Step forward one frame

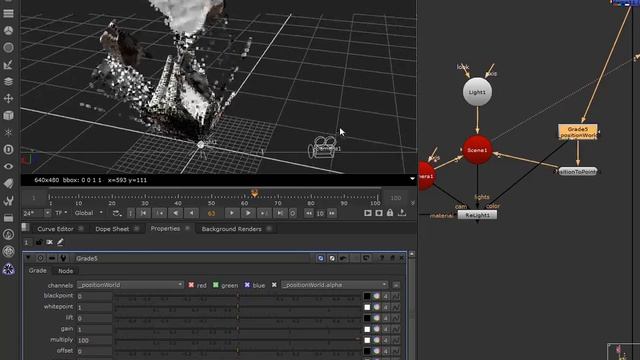point(232,213)
